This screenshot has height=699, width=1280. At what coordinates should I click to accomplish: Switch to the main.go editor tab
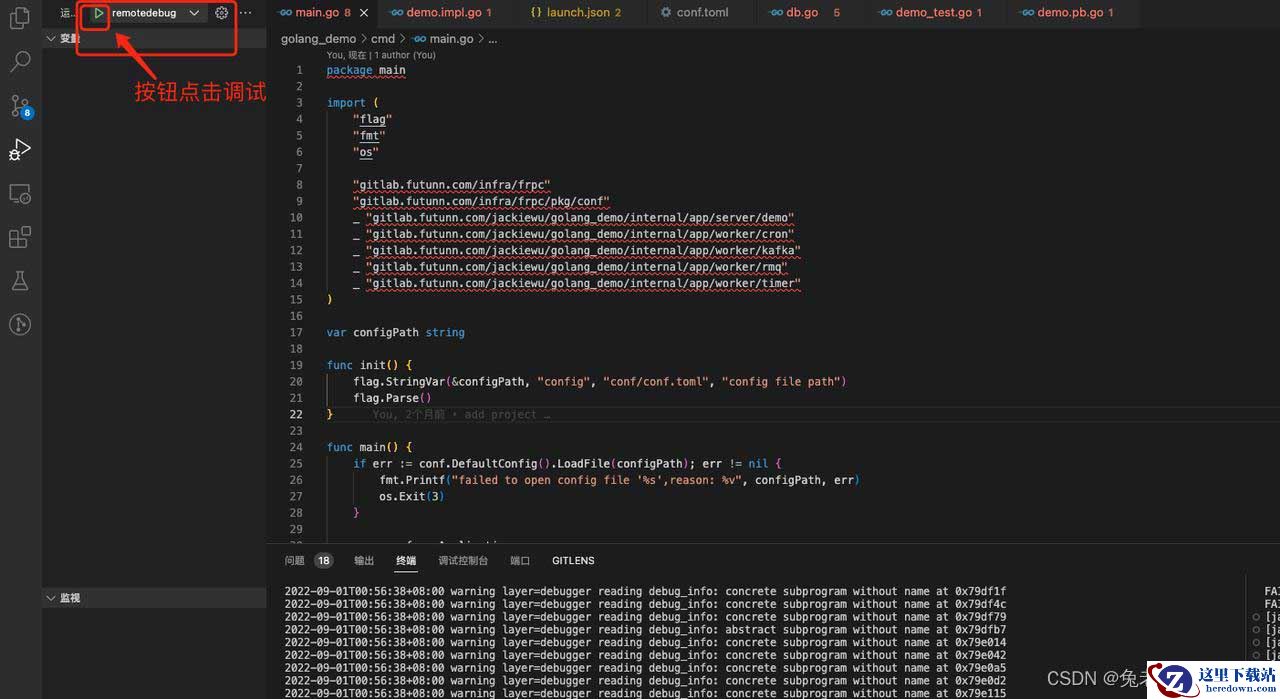pos(315,13)
